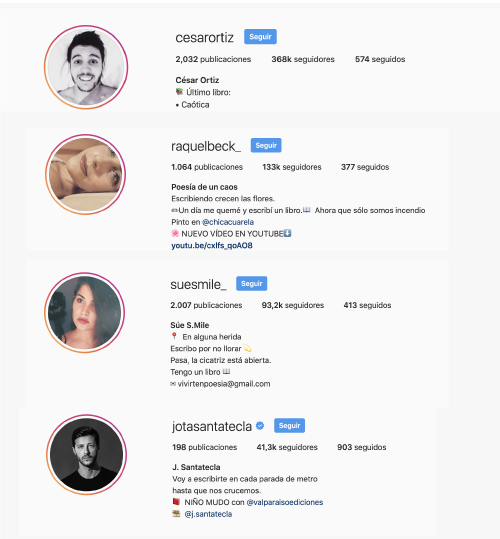Open jotasantatecla profile picture story
The height and width of the screenshot is (539, 500).
click(87, 454)
